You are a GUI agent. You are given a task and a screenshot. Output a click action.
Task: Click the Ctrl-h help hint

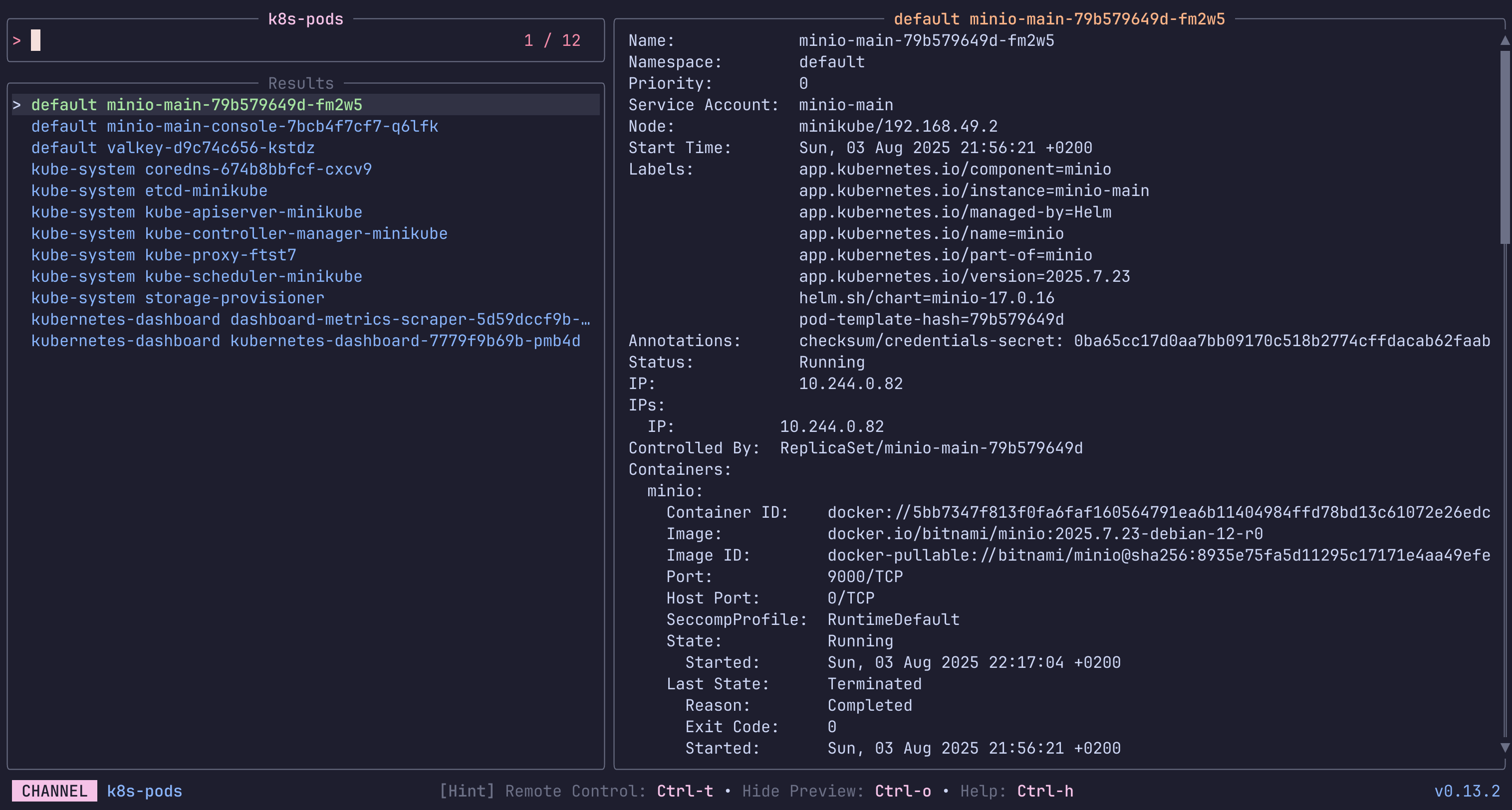click(1045, 791)
